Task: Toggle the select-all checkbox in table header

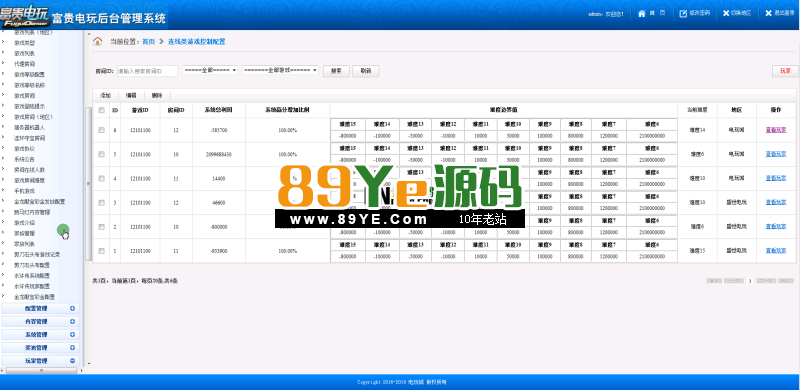Action: [102, 110]
